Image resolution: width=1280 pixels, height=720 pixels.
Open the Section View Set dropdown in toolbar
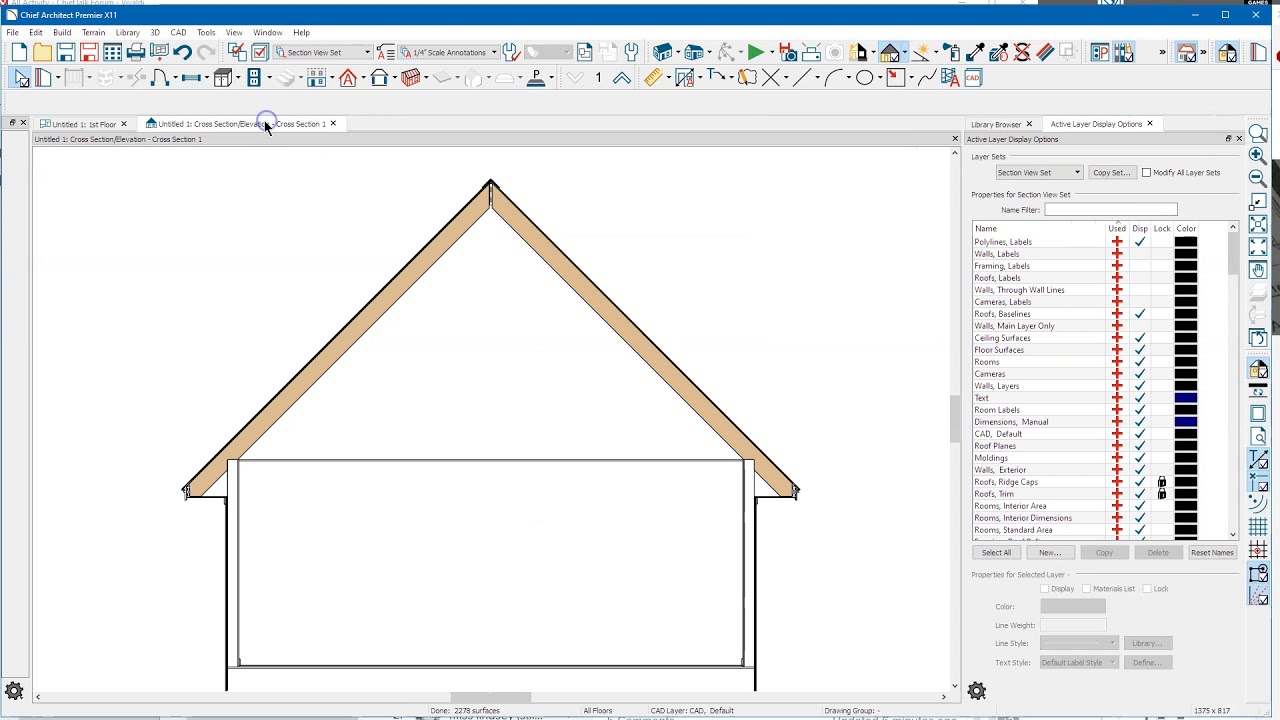coord(323,53)
